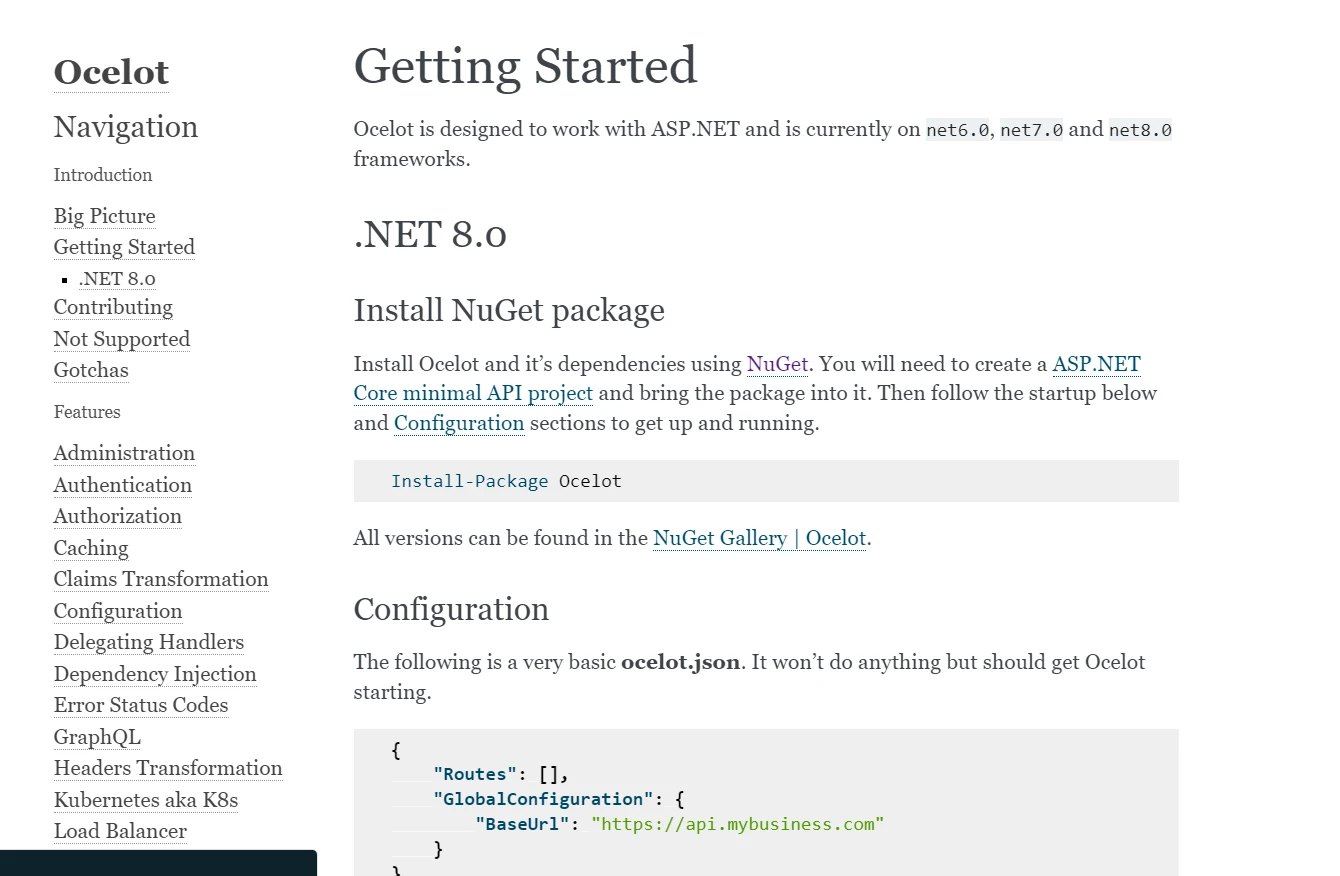Image resolution: width=1340 pixels, height=876 pixels.
Task: Click the "GlobalConfiguration" JSON key
Action: [x=543, y=799]
